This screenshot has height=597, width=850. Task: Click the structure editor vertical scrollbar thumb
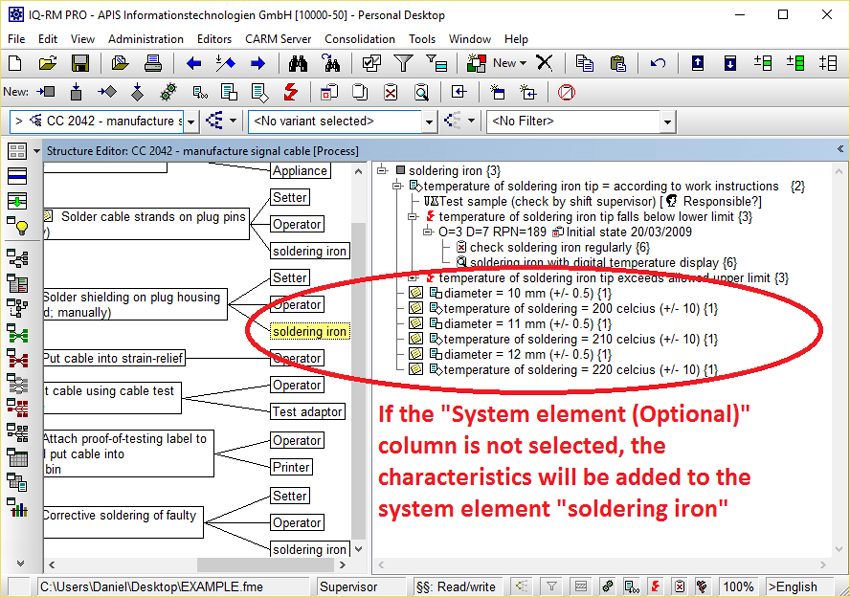pyautogui.click(x=358, y=380)
